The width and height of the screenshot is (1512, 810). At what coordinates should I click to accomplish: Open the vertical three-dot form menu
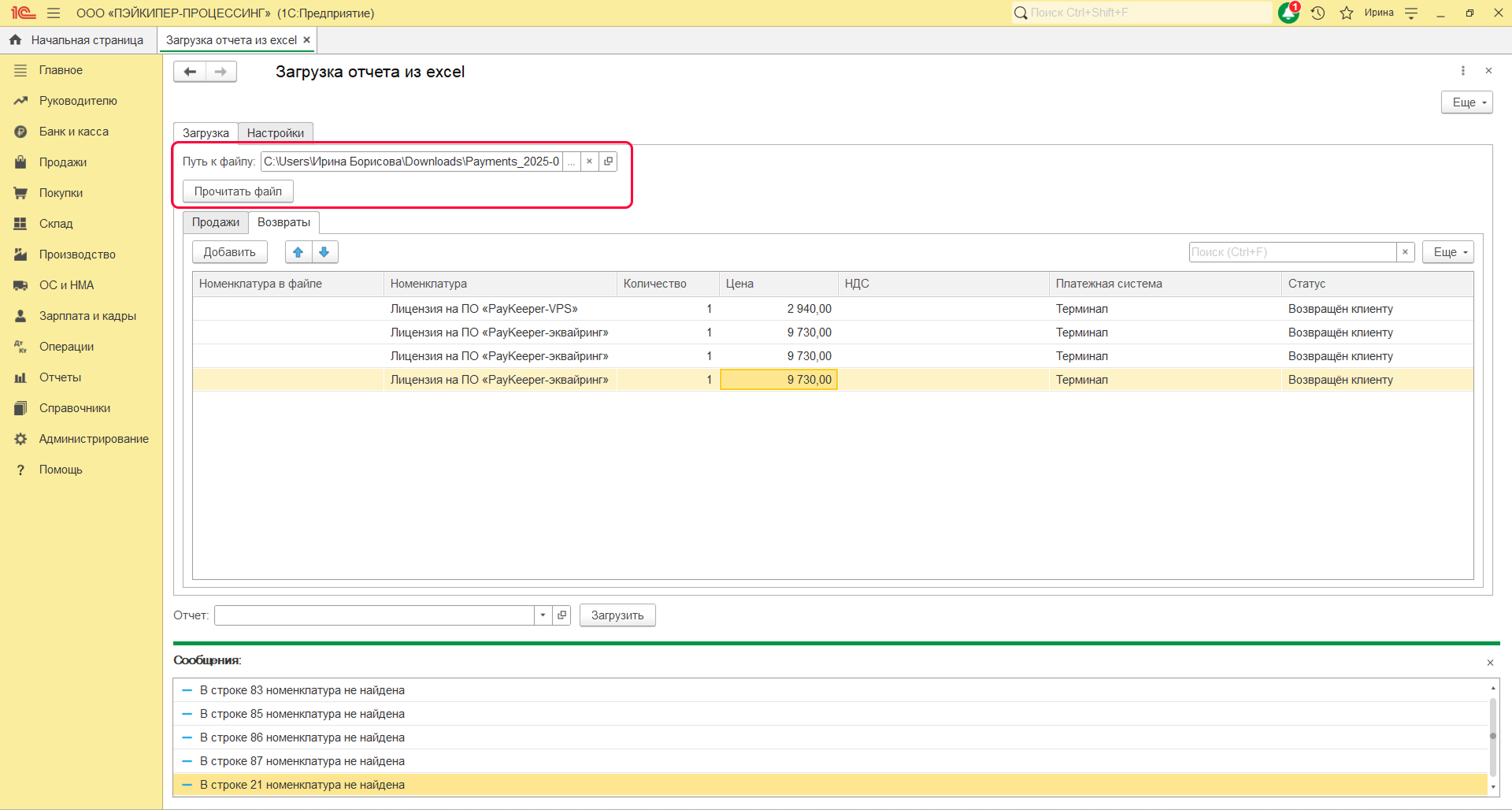point(1463,71)
